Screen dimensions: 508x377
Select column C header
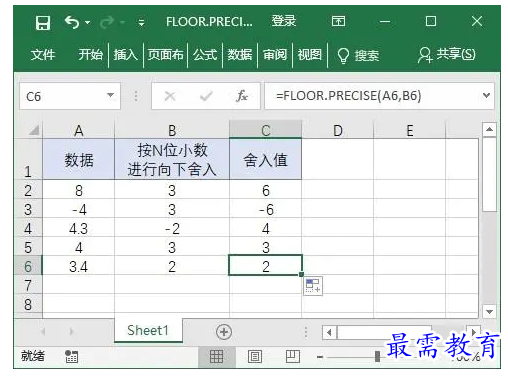(266, 130)
